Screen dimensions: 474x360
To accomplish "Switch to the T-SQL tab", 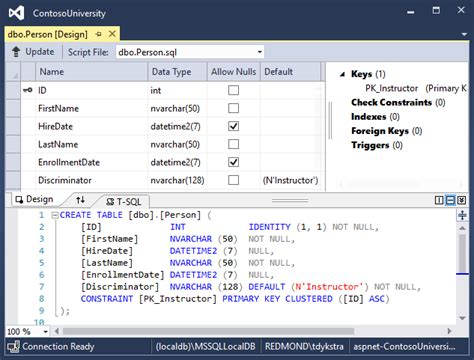I will pos(124,201).
